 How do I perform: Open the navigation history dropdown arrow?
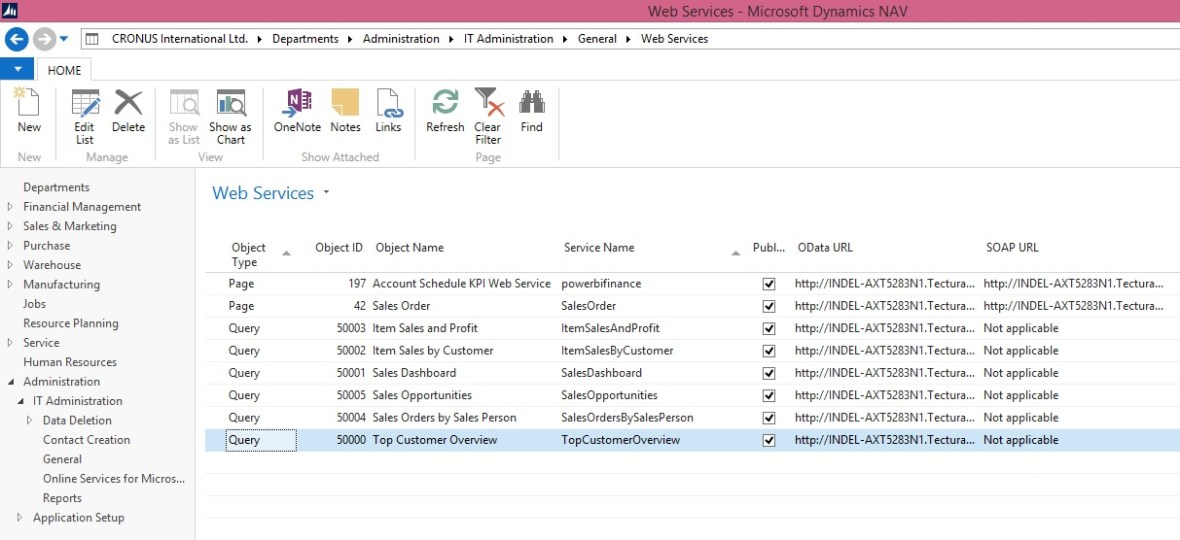coord(63,39)
